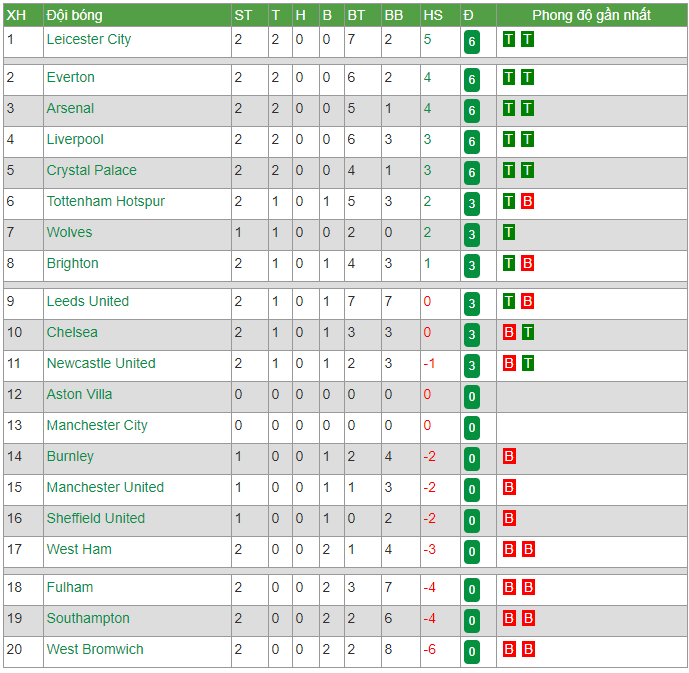Viewport: 689px width, 673px height.
Task: Open the Leicester City team link
Action: pos(89,40)
